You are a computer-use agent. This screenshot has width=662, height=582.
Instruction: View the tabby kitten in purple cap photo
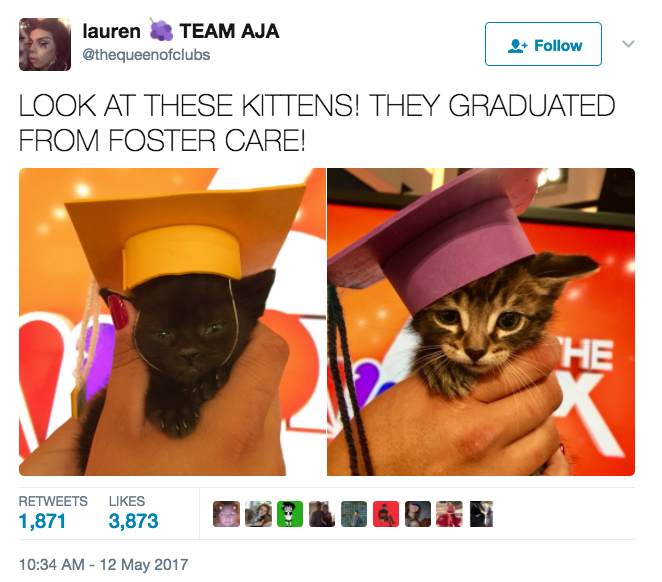pos(481,322)
